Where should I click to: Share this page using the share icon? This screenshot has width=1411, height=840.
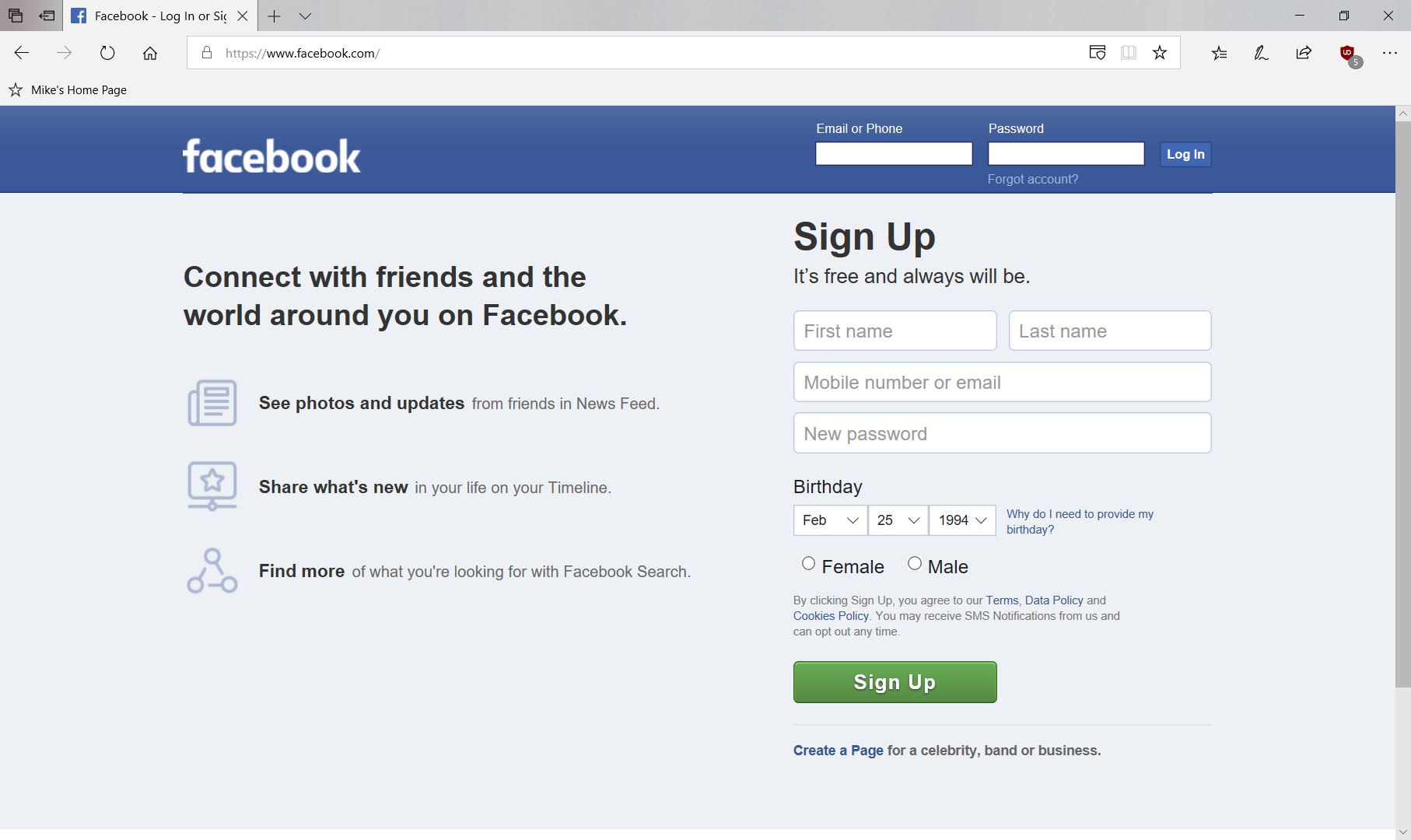pos(1304,53)
